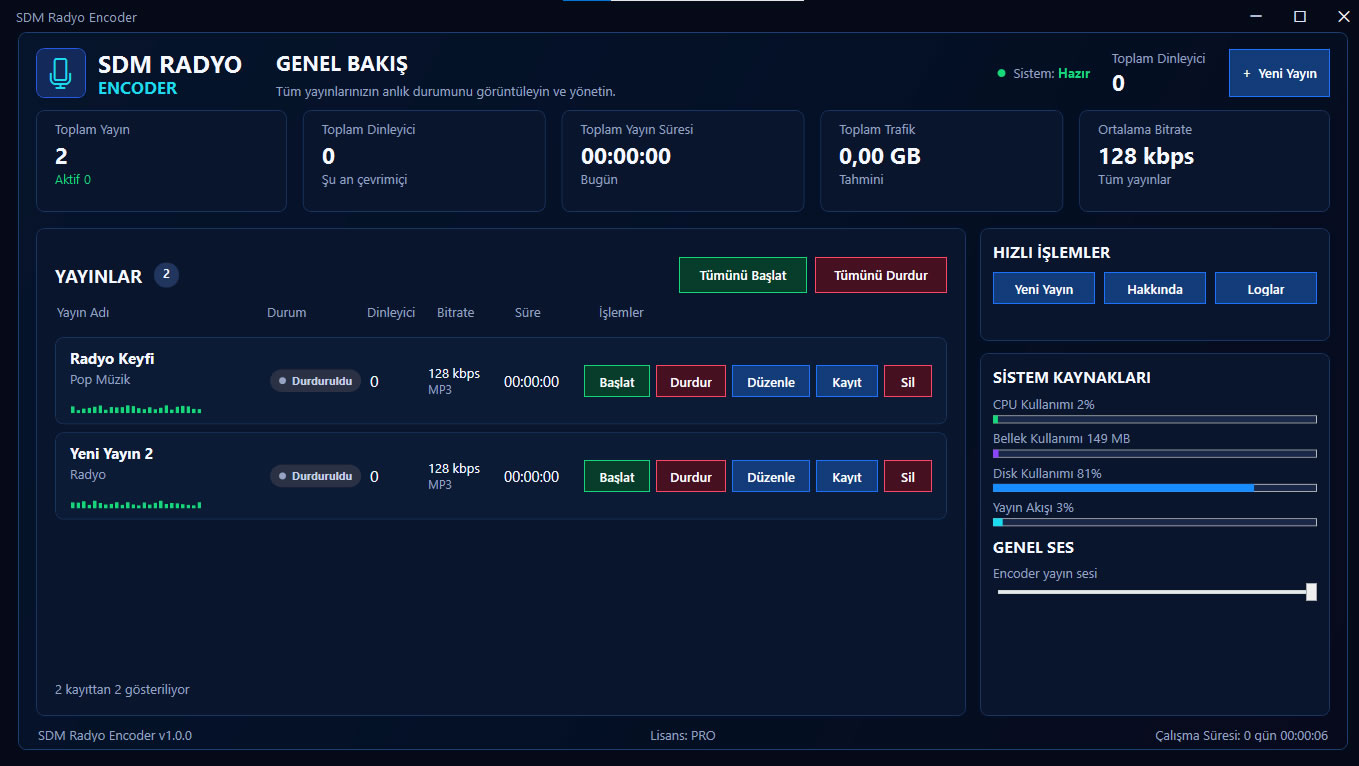Screen dimensions: 1359x766
Task: Select the Toplam Yayın Süresi card
Action: 683,161
